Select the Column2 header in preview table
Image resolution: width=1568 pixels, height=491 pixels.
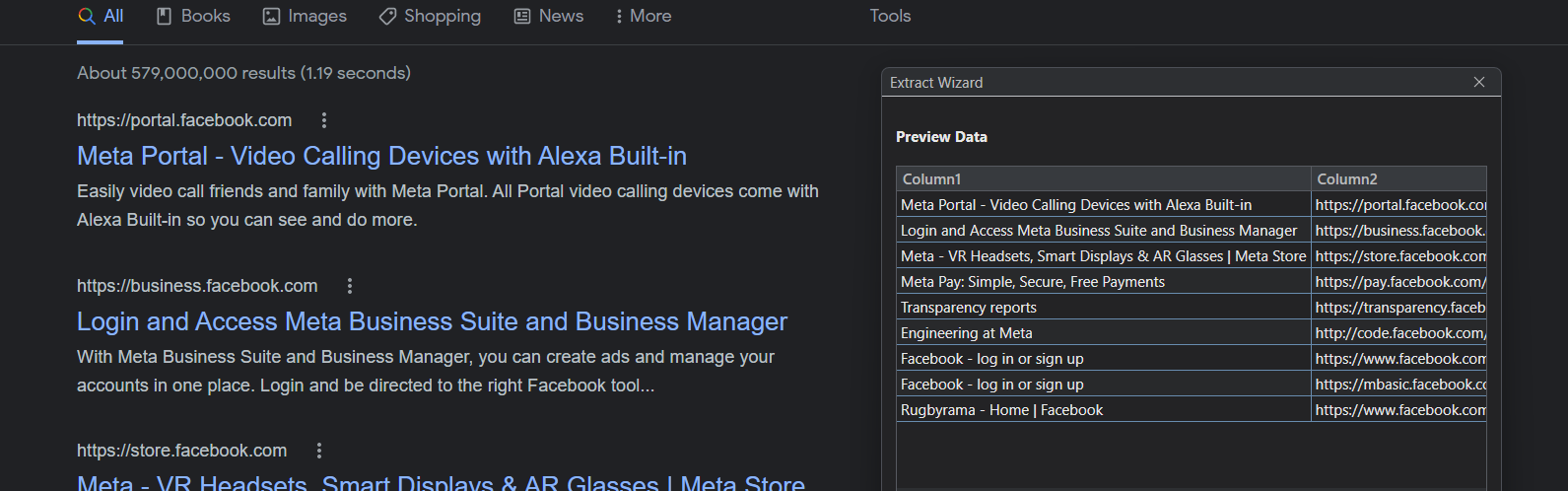point(1398,179)
